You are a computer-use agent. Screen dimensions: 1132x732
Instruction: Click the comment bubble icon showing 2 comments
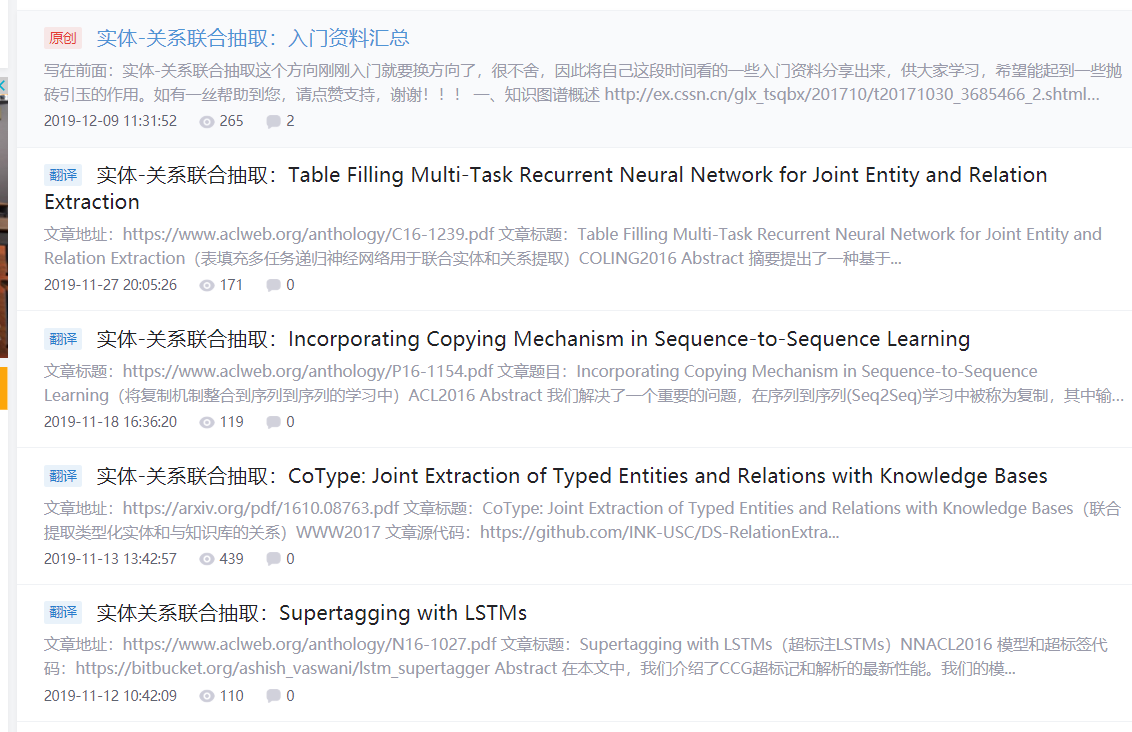tap(275, 121)
